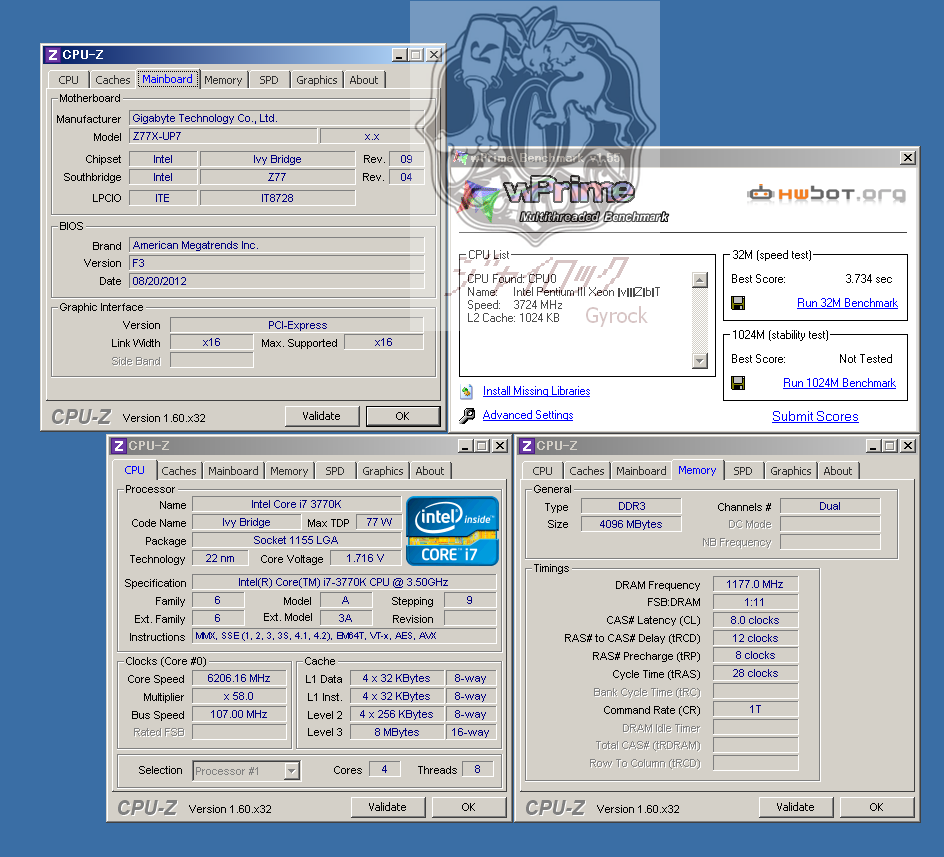Open Caches tab in the CPU window

(x=179, y=471)
